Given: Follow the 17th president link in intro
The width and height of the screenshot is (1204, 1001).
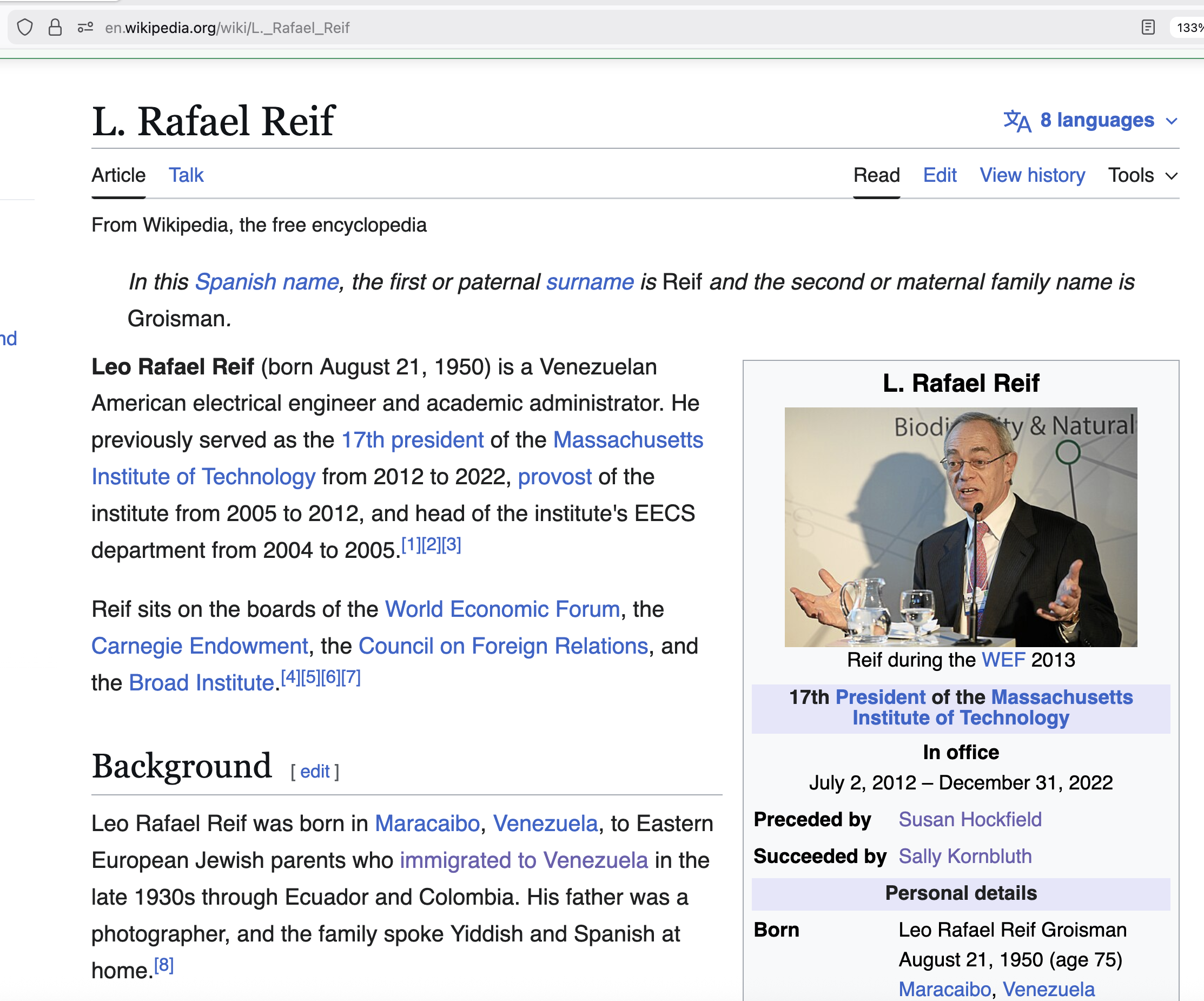Looking at the screenshot, I should click(412, 440).
